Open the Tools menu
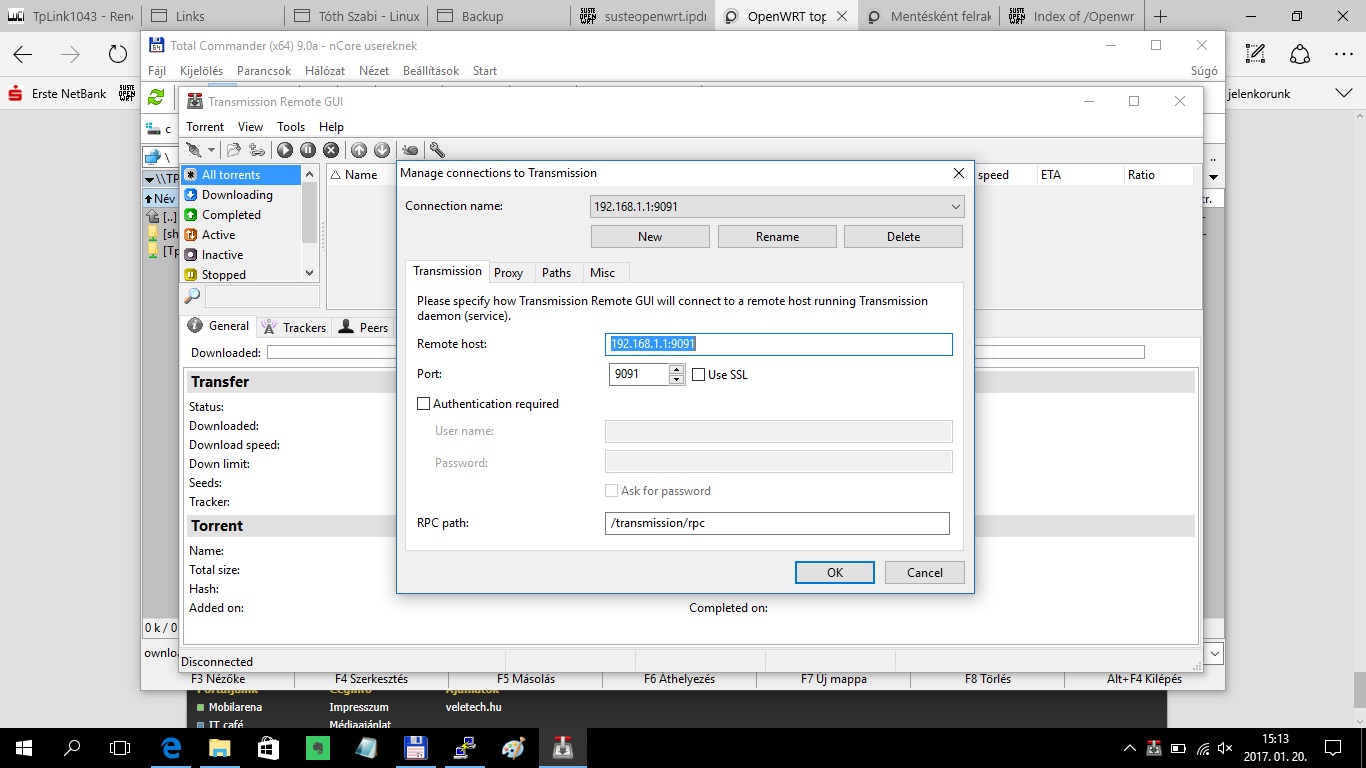This screenshot has height=768, width=1366. (x=291, y=127)
